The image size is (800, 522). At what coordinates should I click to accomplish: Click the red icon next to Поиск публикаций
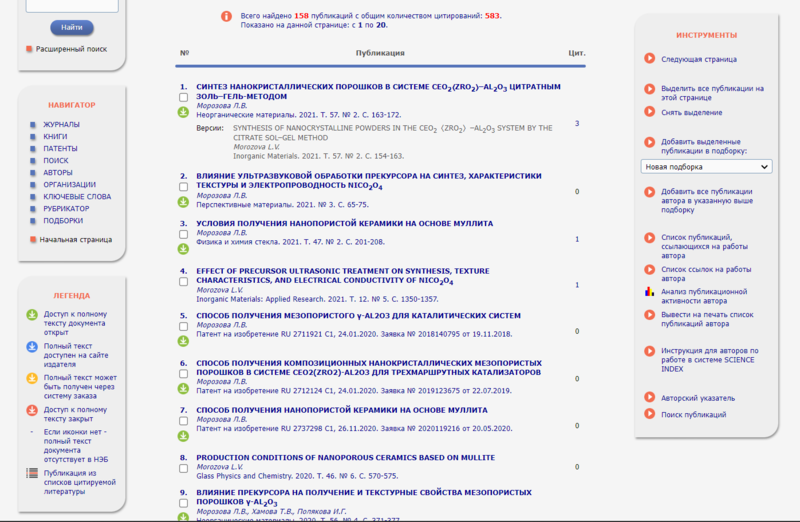pyautogui.click(x=650, y=414)
